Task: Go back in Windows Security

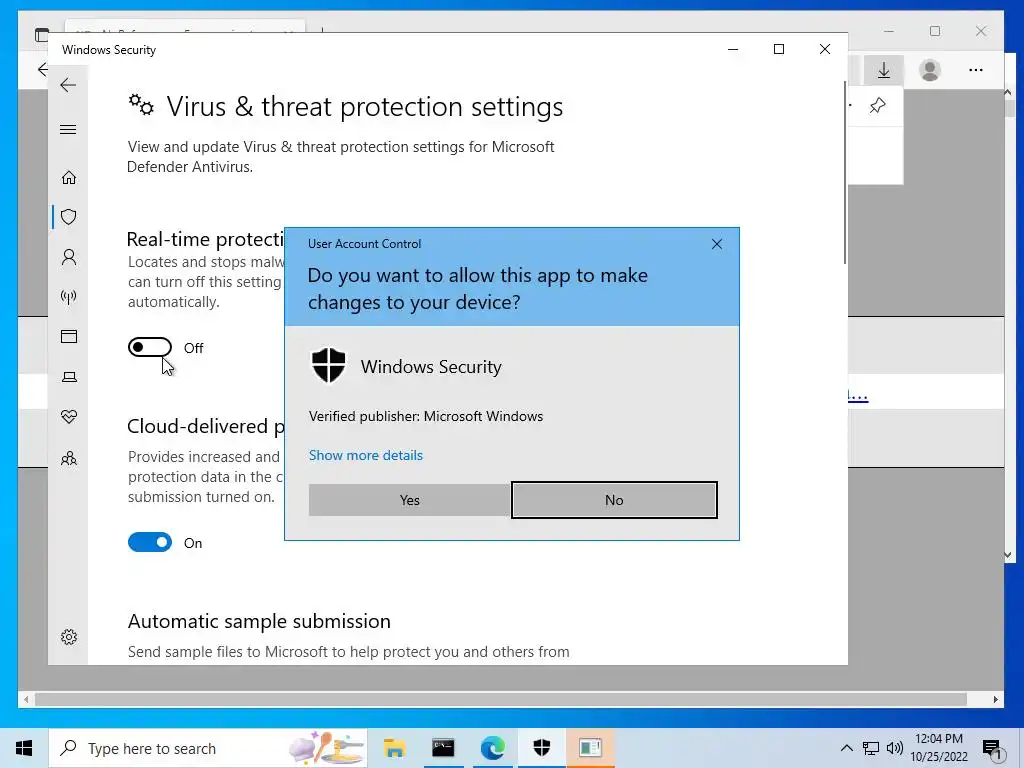Action: coord(68,85)
